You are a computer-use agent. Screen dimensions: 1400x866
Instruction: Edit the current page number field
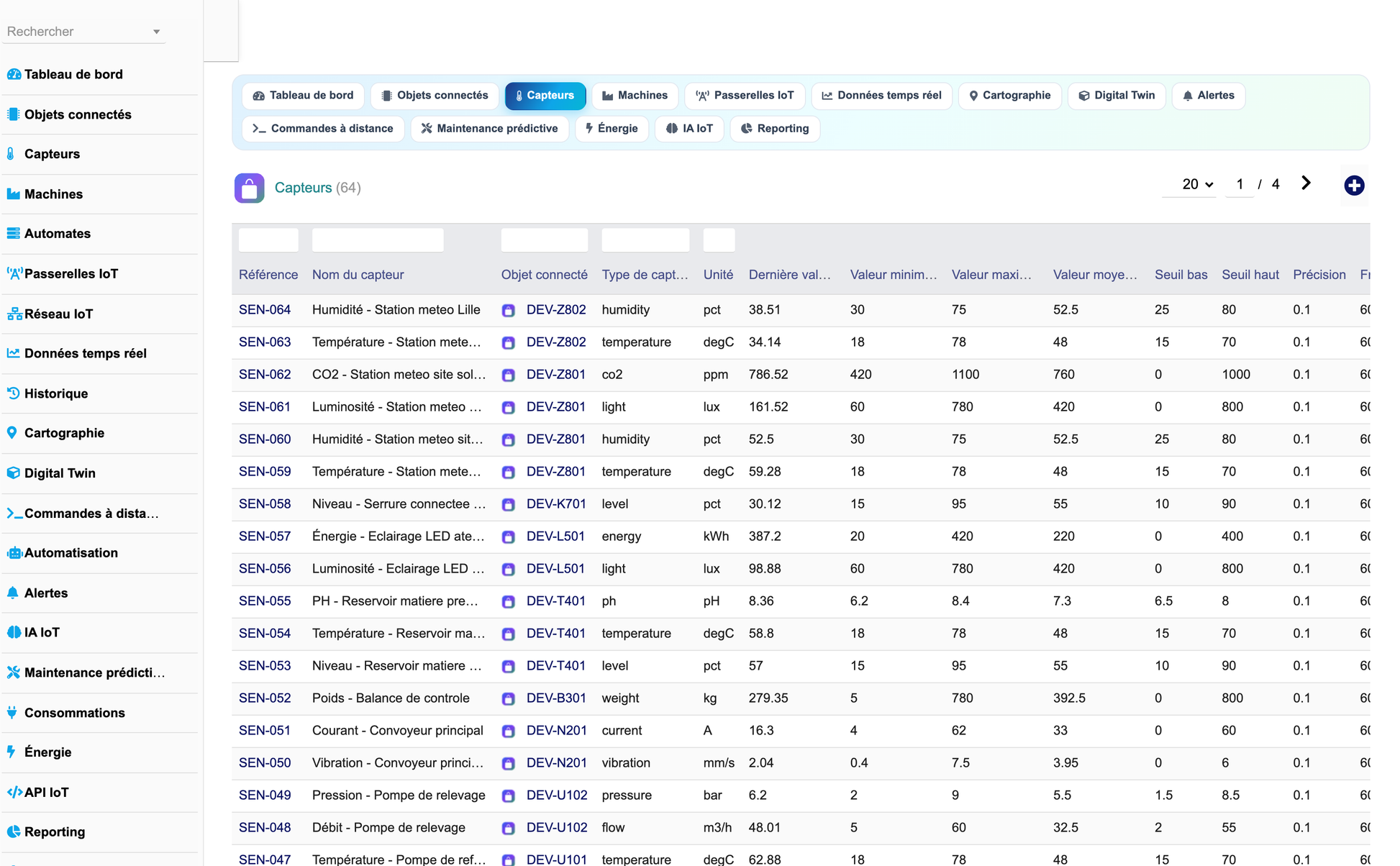coord(1240,185)
